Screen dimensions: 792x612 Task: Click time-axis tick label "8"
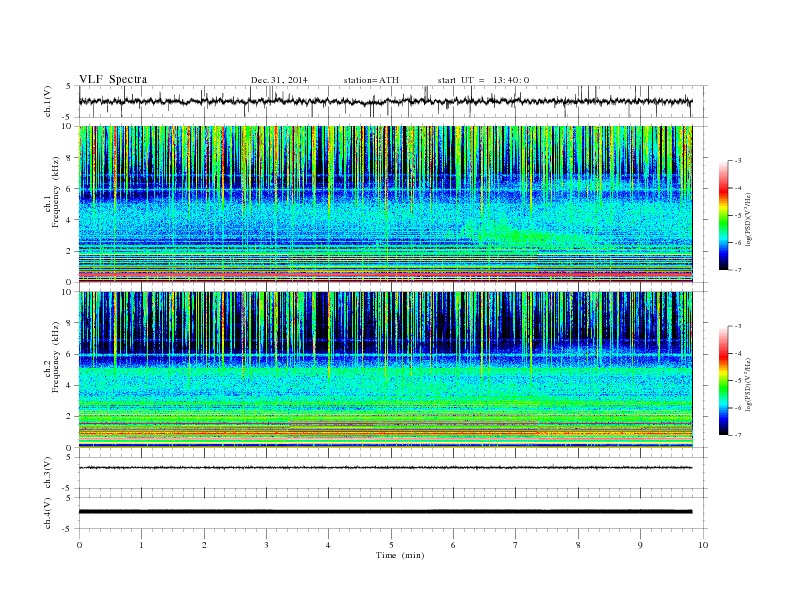click(578, 545)
